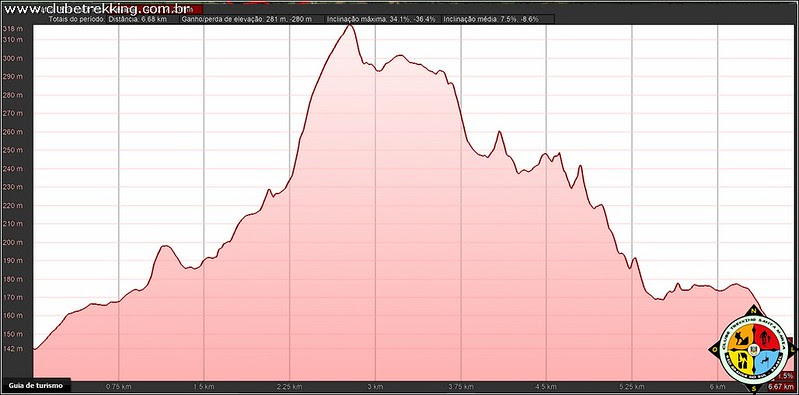The width and height of the screenshot is (799, 395).
Task: Click the 318 m peak of the profile
Action: (349, 25)
